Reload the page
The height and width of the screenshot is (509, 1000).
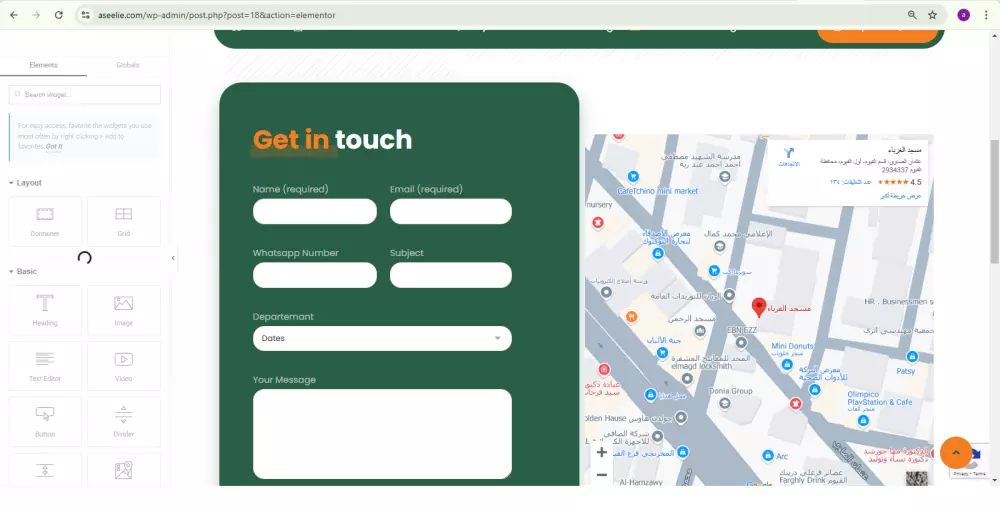[x=59, y=15]
